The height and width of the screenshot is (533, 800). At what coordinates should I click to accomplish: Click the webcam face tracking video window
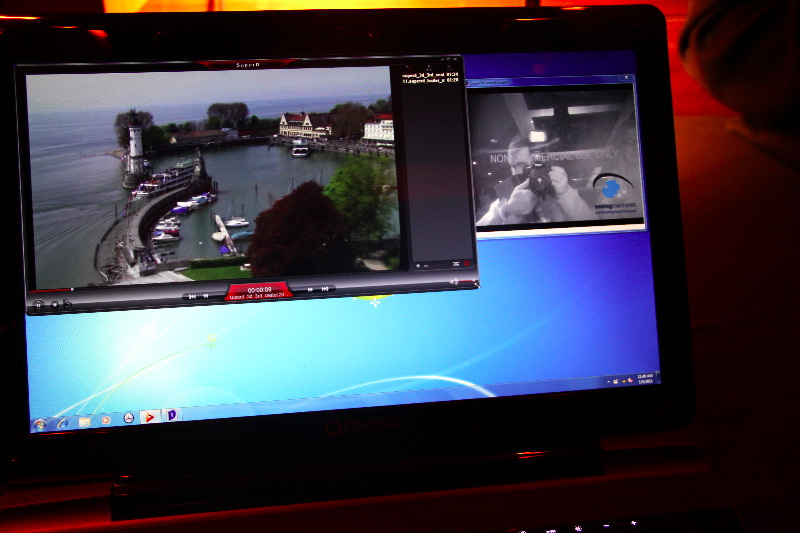(555, 157)
